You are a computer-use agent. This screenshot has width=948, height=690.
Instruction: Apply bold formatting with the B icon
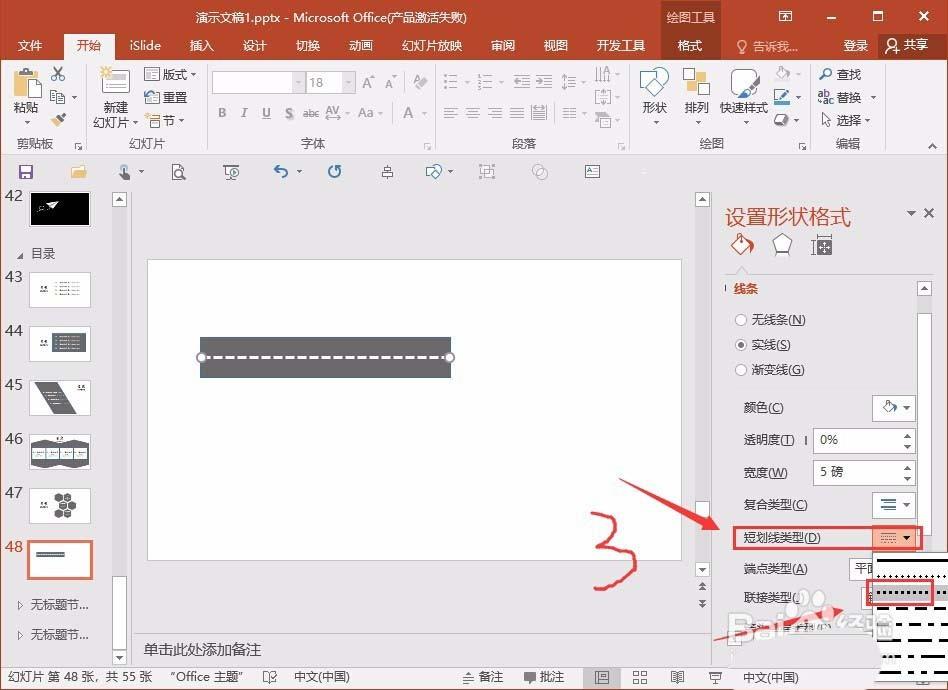(x=222, y=113)
